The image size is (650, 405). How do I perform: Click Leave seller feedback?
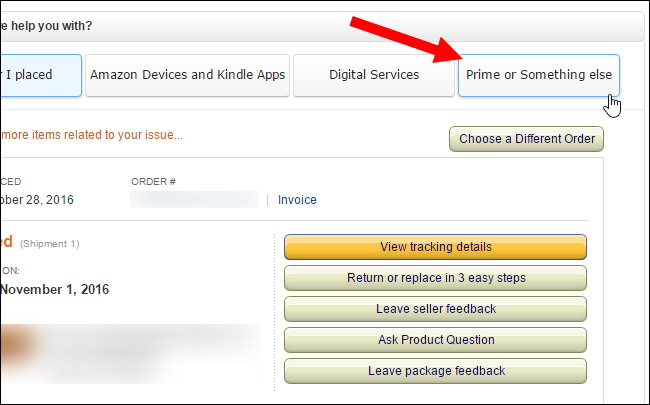pos(435,309)
